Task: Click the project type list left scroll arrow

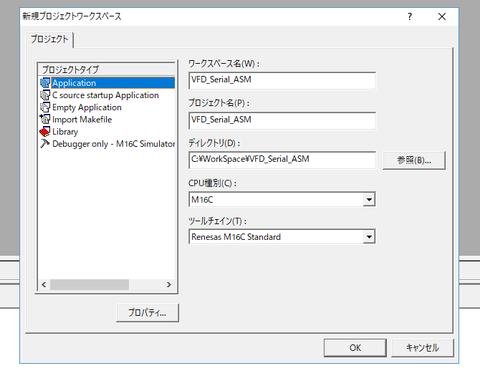Action: (x=44, y=285)
